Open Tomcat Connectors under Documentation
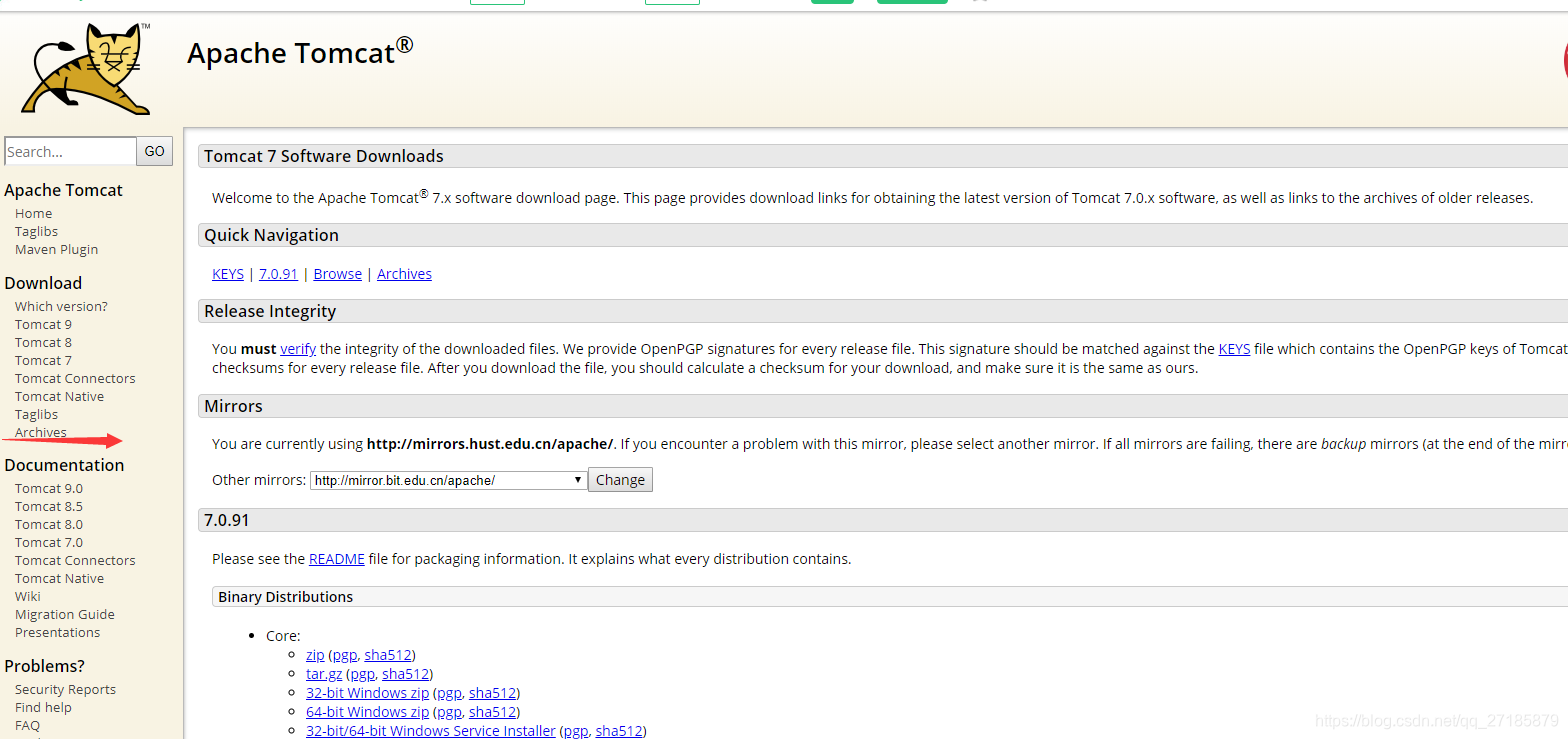 point(75,560)
